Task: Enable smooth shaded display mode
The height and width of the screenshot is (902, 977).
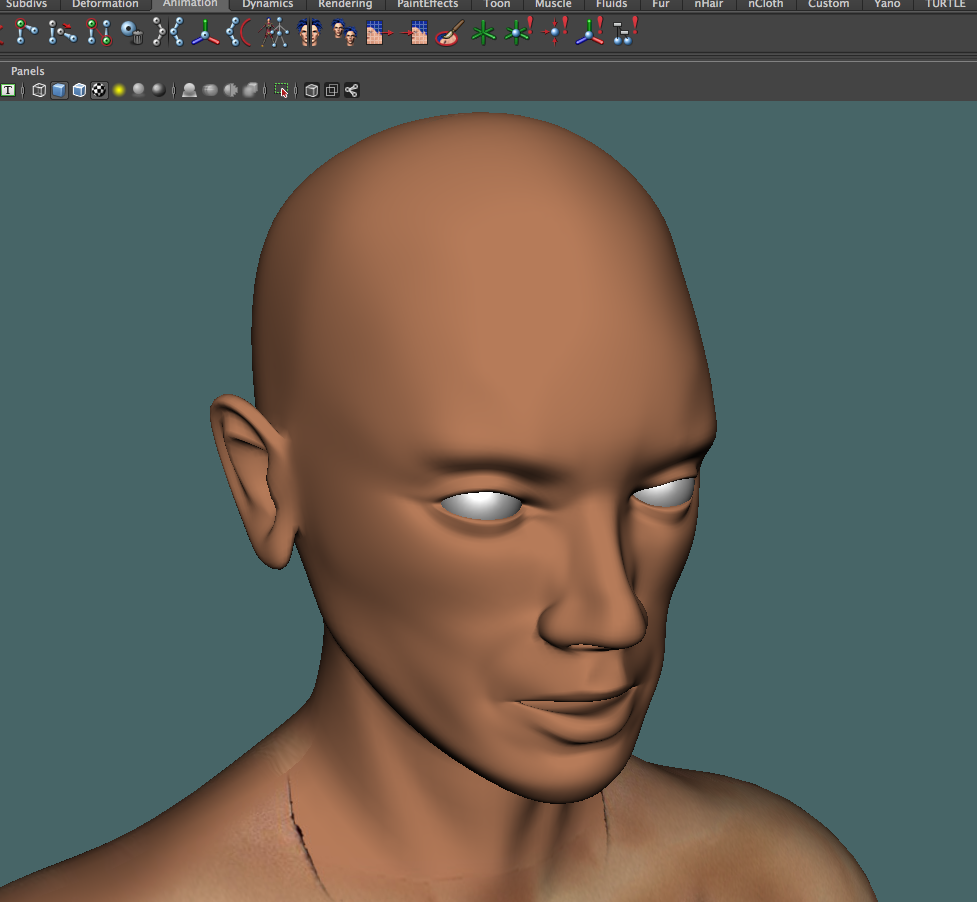Action: (x=59, y=90)
